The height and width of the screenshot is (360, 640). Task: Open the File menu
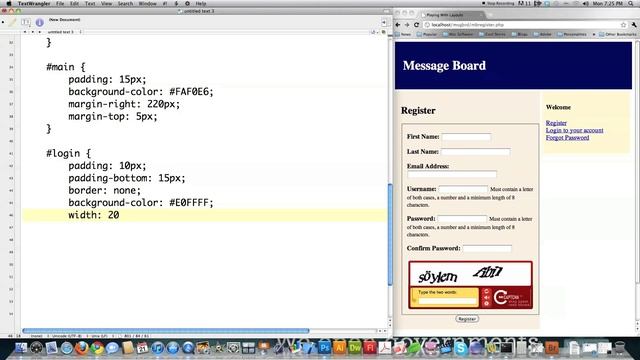click(60, 4)
